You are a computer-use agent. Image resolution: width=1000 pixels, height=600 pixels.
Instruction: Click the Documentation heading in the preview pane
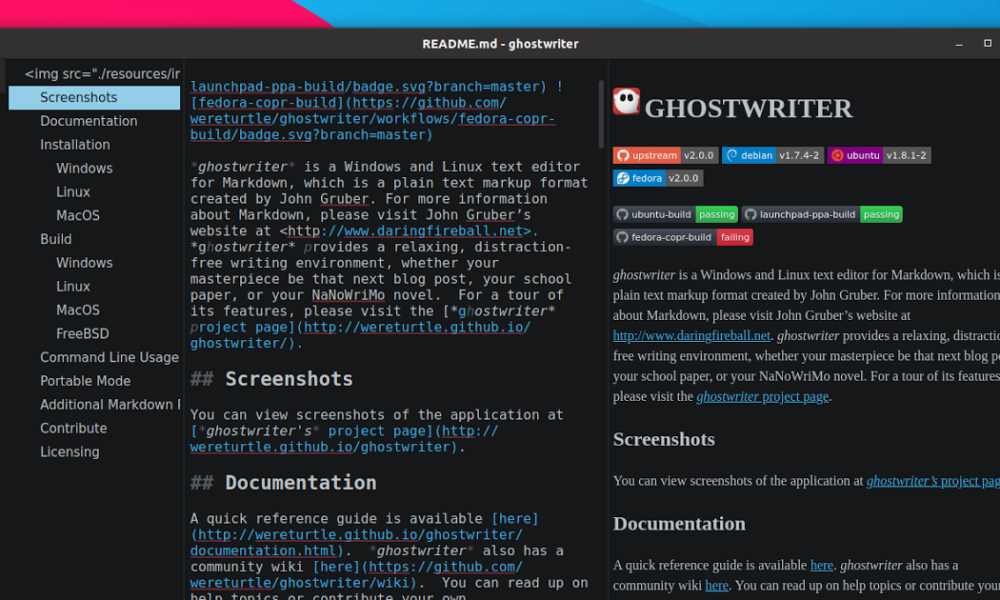click(x=679, y=523)
